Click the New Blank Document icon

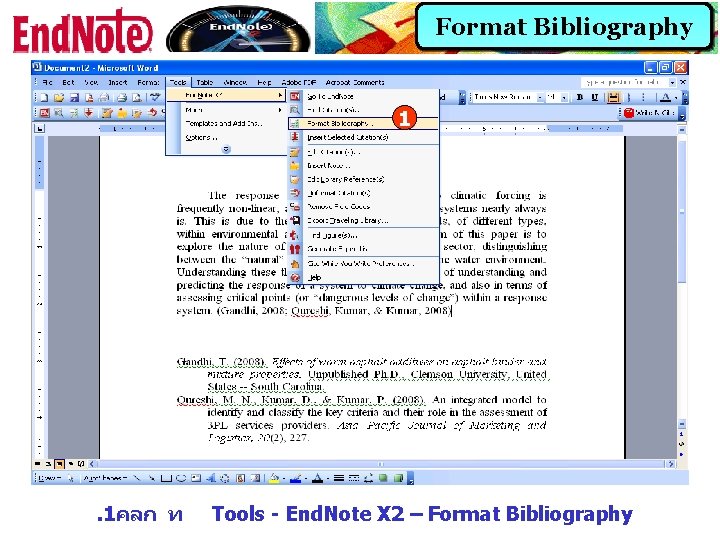(x=44, y=97)
